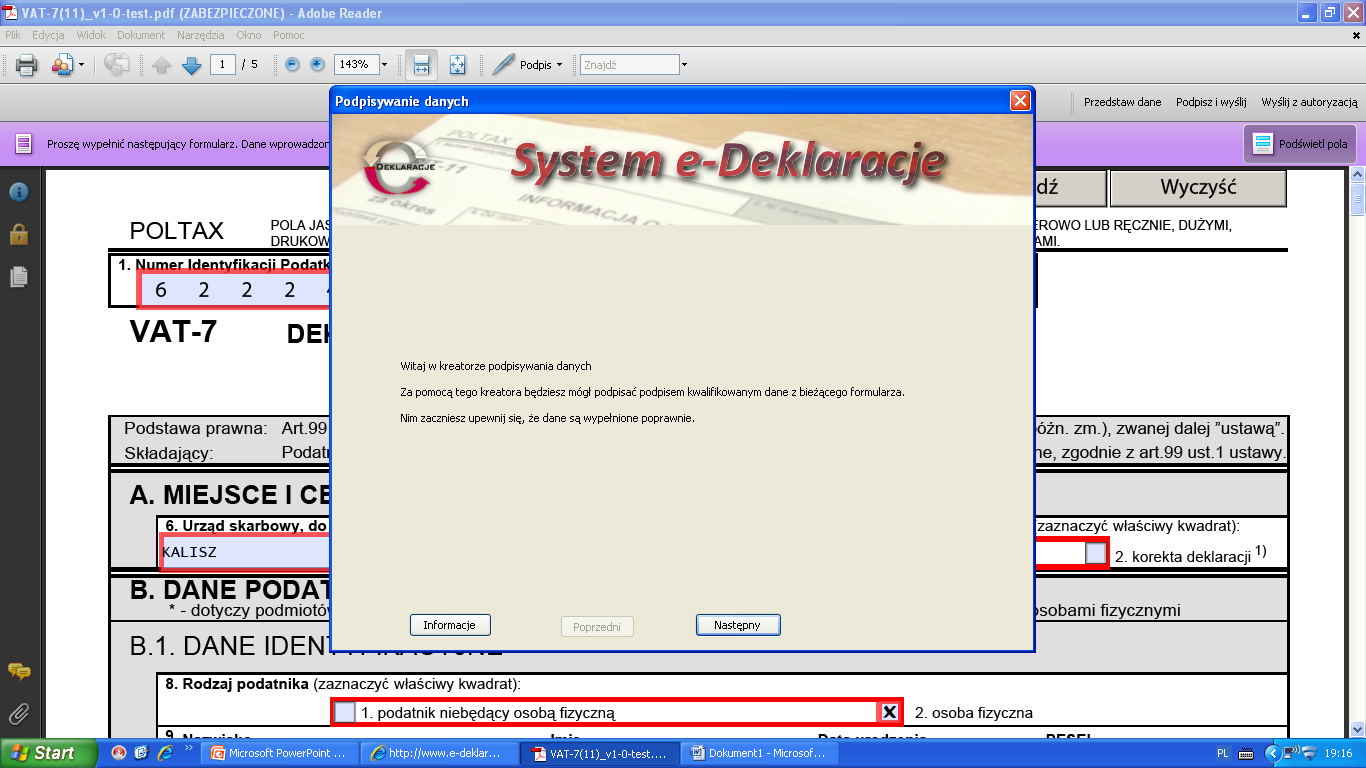
Task: Activate the fit width scrolling icon
Action: 421,65
